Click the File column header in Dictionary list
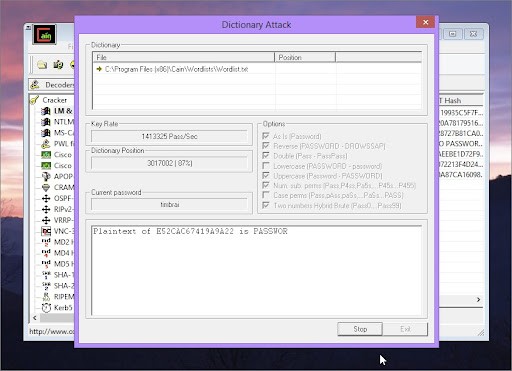 click(x=184, y=57)
